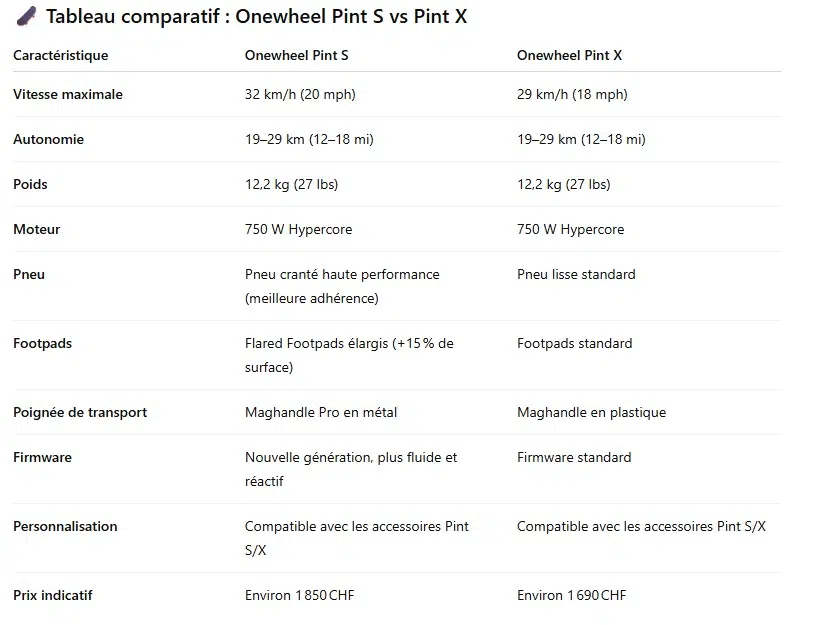Select the 'Pneu cranté haute performance' cell
Viewport: 821px width, 625px height.
pos(342,286)
